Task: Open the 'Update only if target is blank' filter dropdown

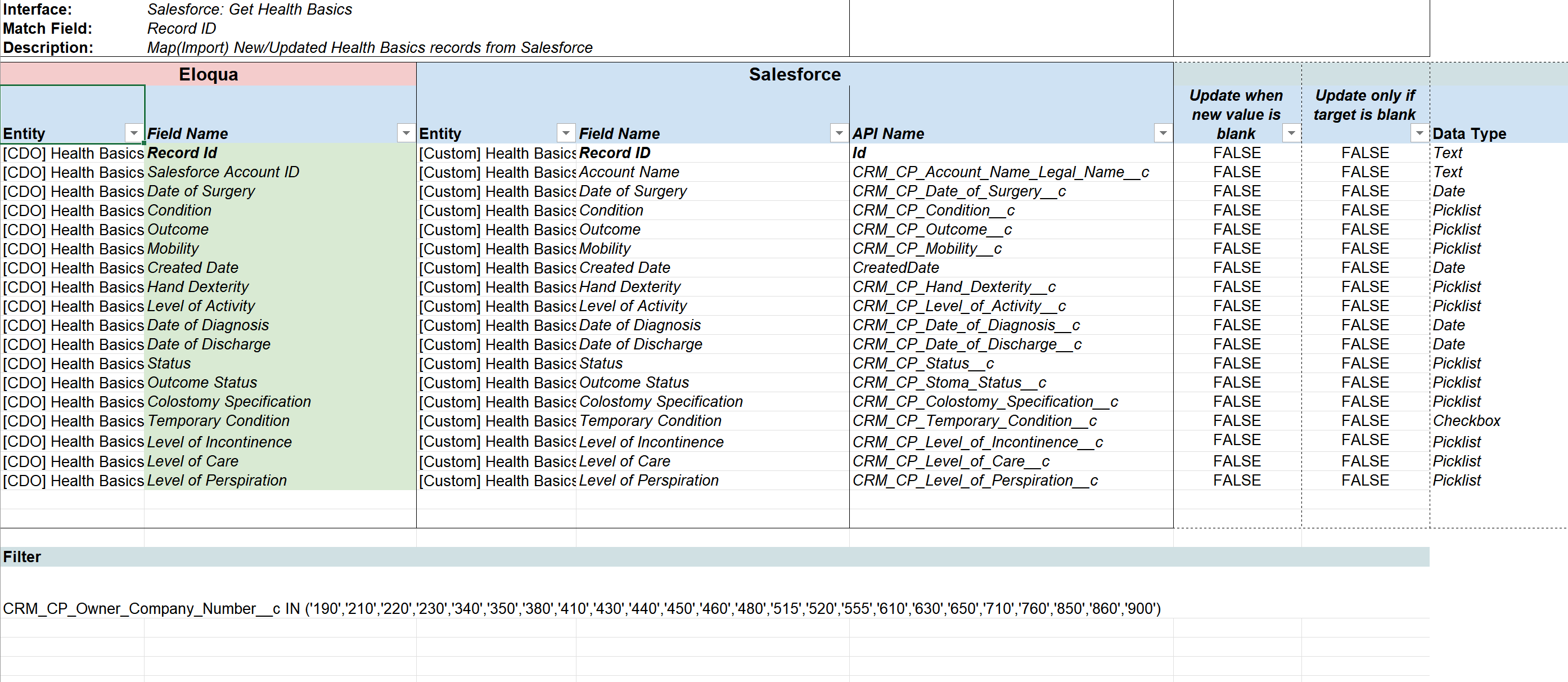Action: 1420,133
